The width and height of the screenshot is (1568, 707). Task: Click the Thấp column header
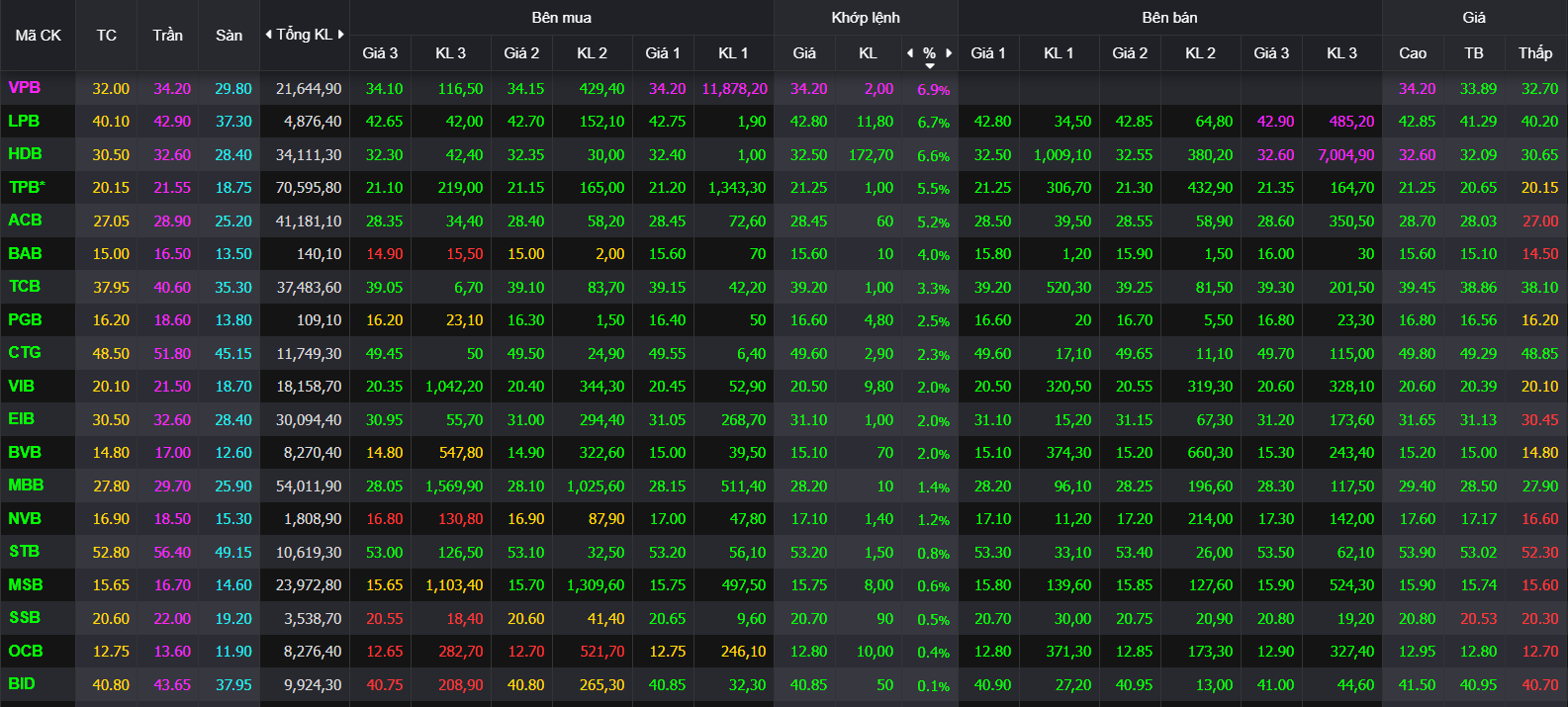click(x=1535, y=53)
